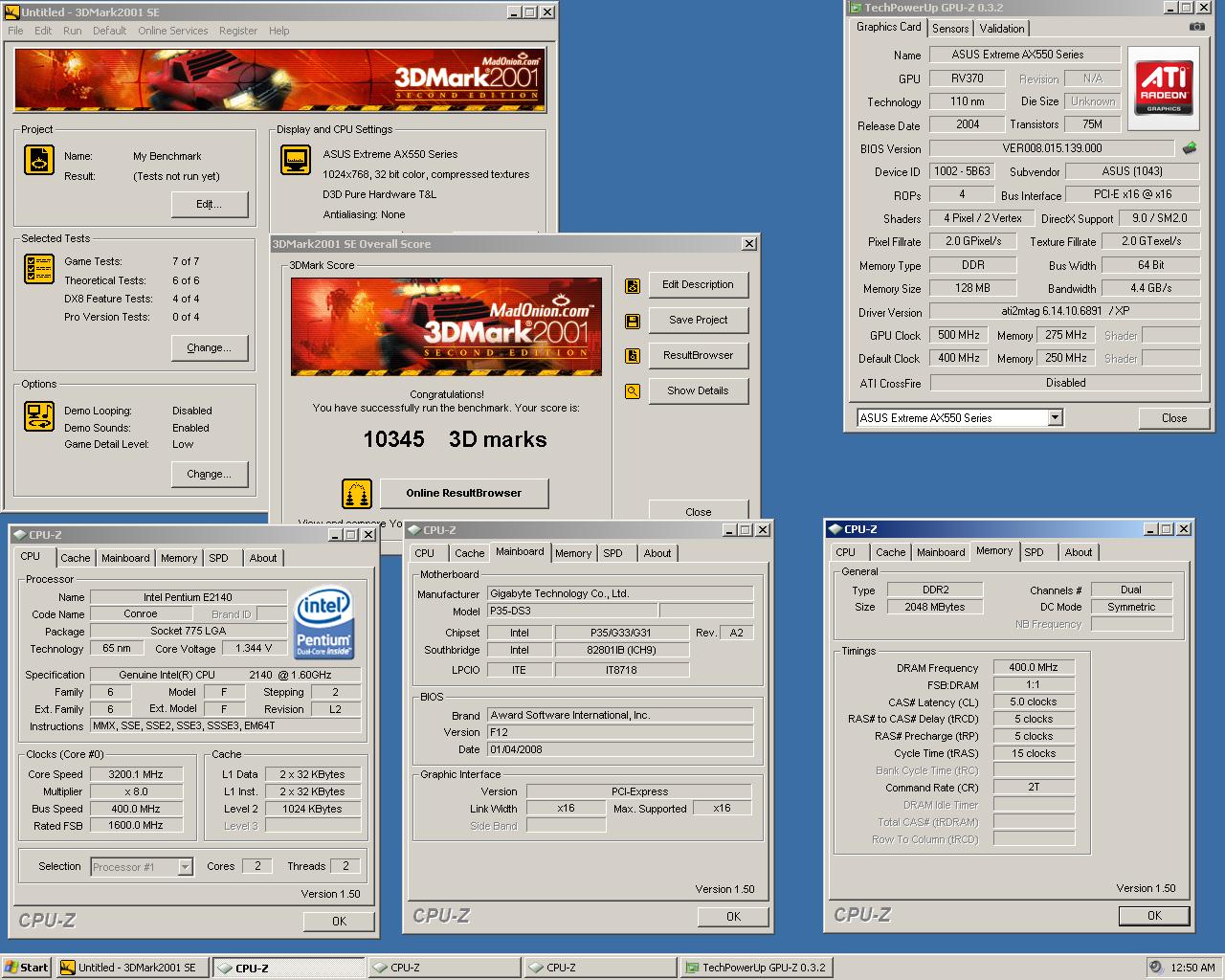
Task: Open the Edit menu in 3DMark2001
Action: pyautogui.click(x=43, y=31)
